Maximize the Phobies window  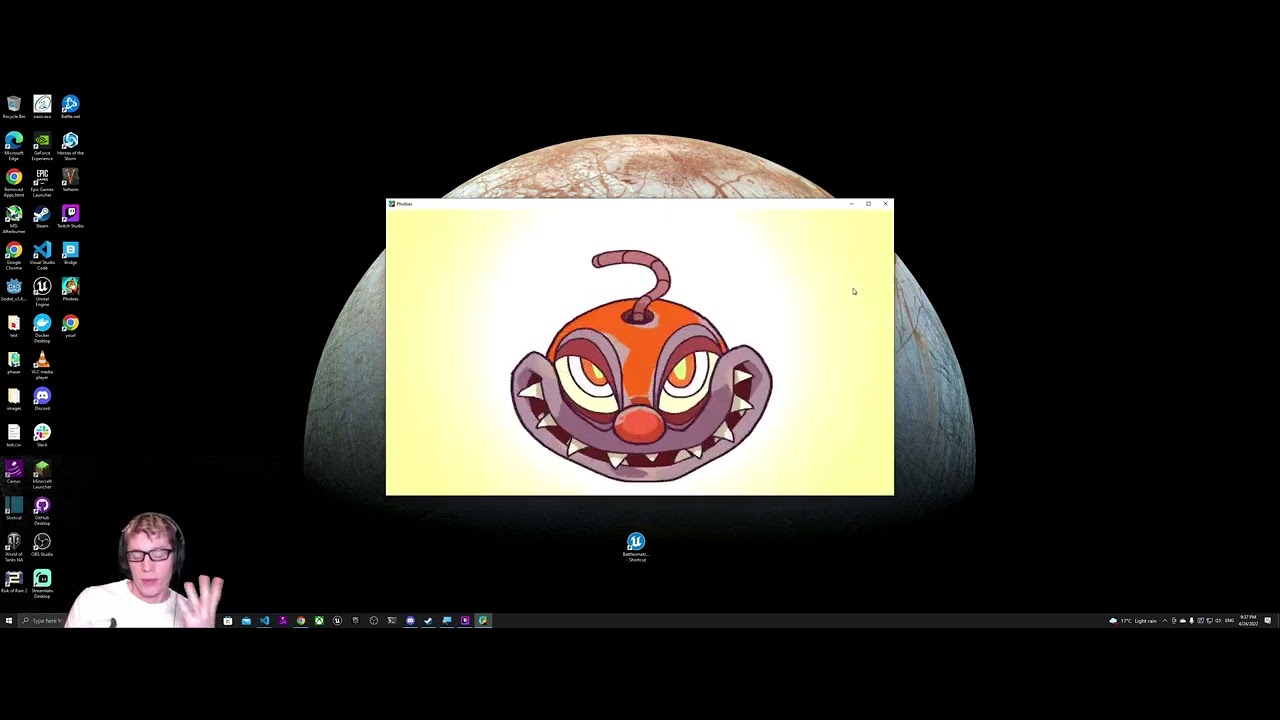868,204
